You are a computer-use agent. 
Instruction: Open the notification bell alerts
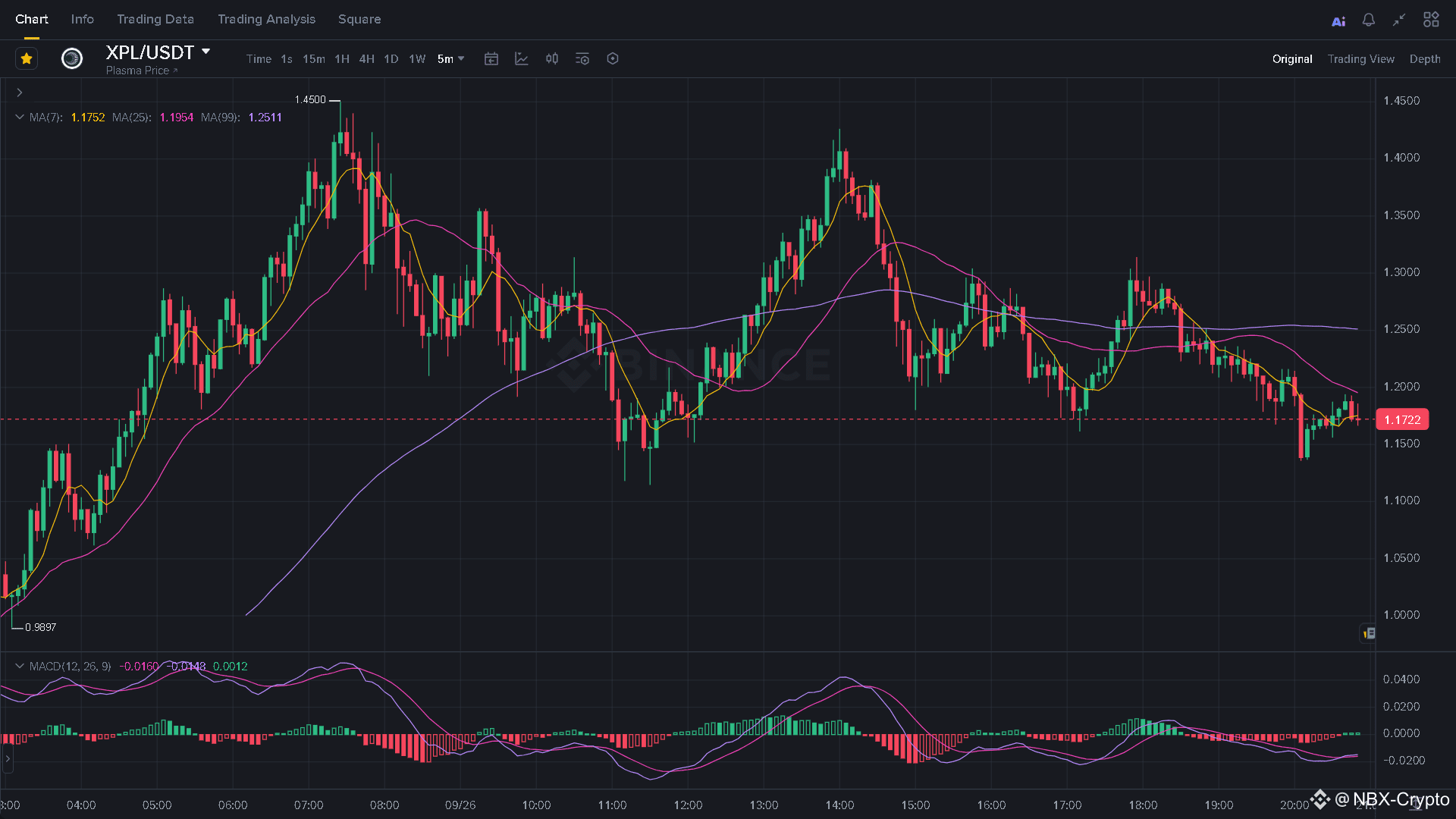1369,20
